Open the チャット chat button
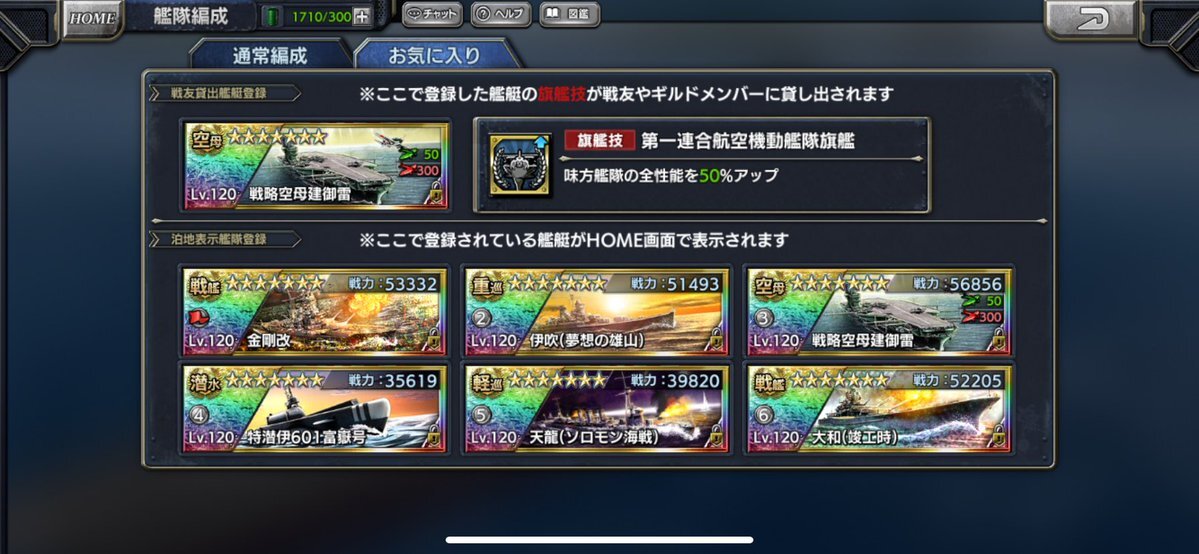 (x=432, y=14)
